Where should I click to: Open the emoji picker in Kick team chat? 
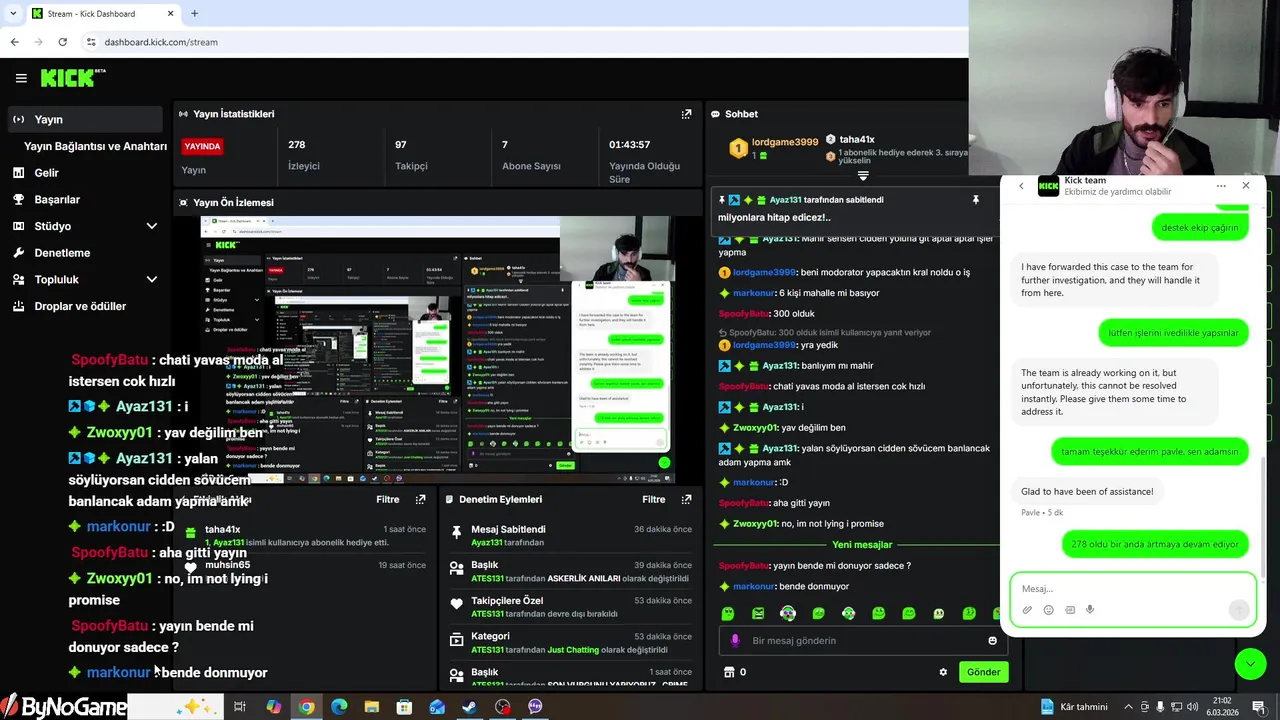[1048, 610]
